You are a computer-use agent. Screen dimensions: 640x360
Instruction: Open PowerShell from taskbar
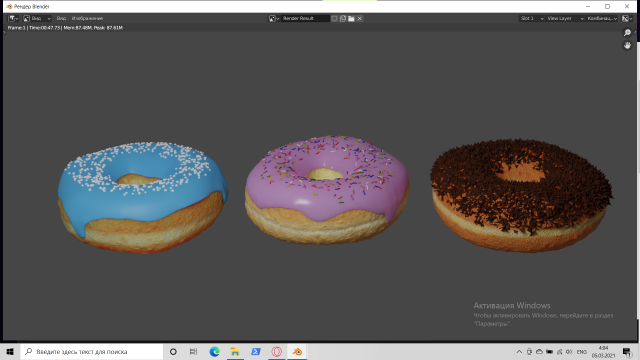pyautogui.click(x=256, y=351)
